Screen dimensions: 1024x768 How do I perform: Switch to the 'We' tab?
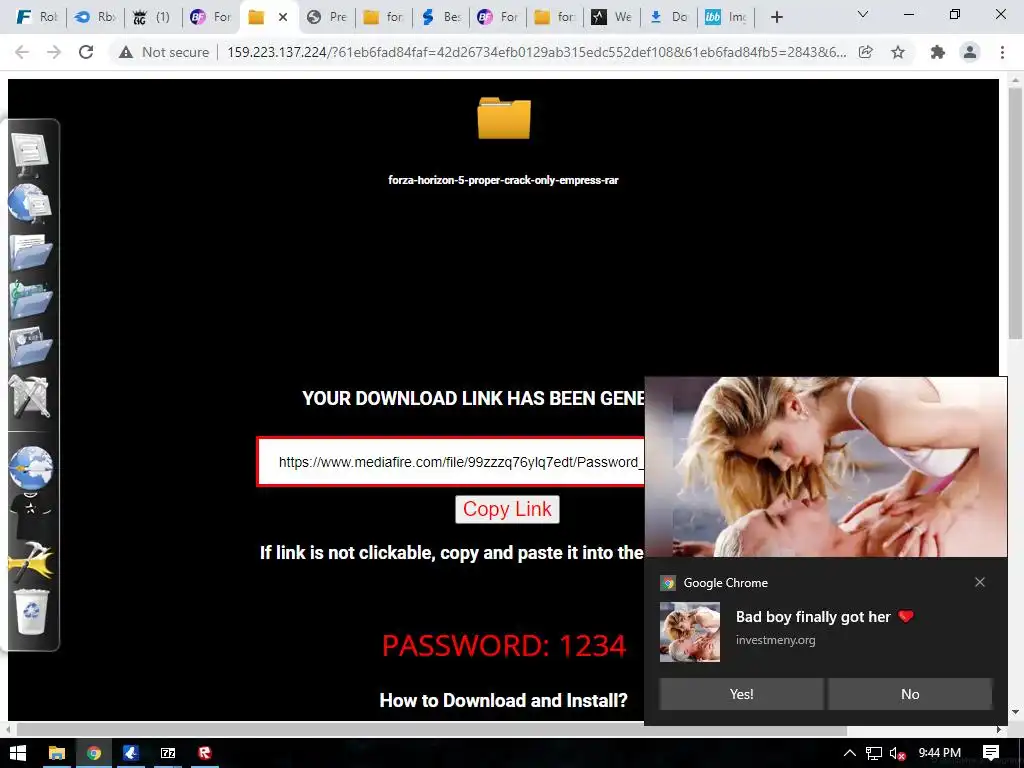click(612, 17)
